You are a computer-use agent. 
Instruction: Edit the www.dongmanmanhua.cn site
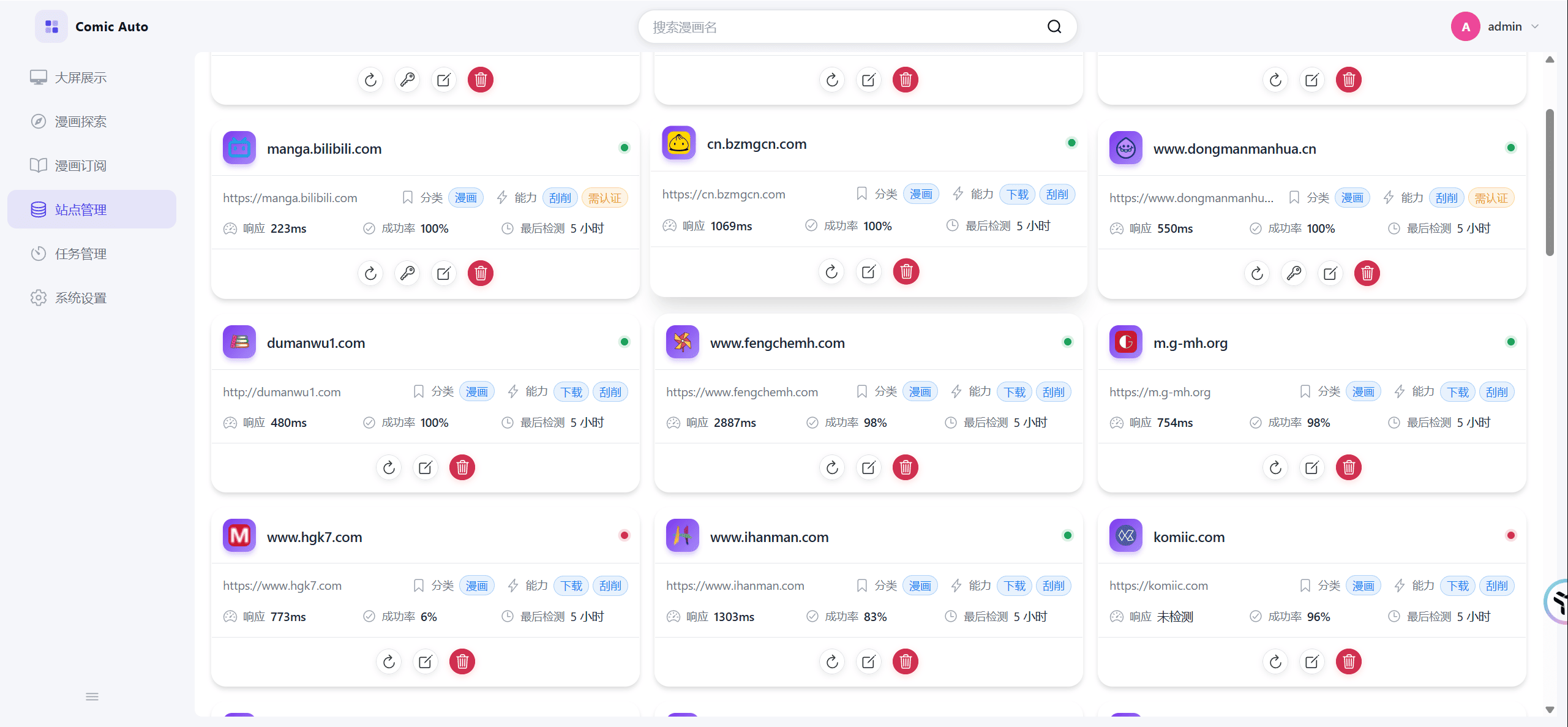[1330, 273]
